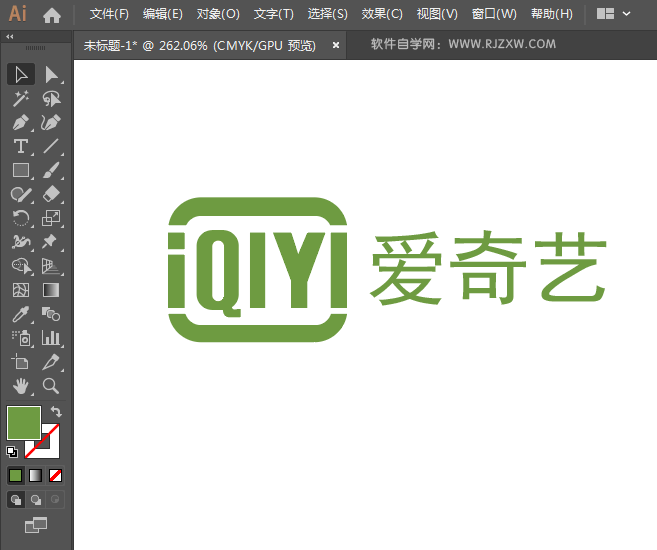
Task: Select the Shaper tool
Action: 21,194
